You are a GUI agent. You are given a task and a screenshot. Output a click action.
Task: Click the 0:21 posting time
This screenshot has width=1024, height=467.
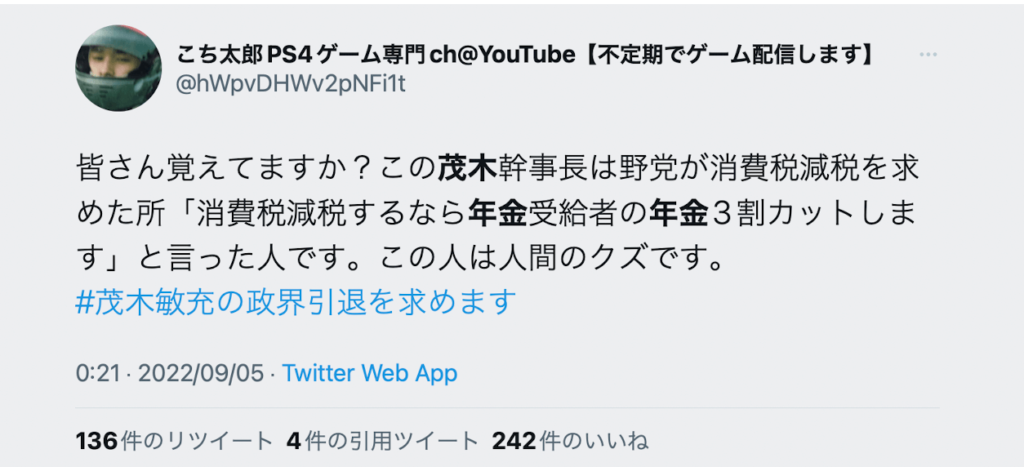[x=97, y=374]
